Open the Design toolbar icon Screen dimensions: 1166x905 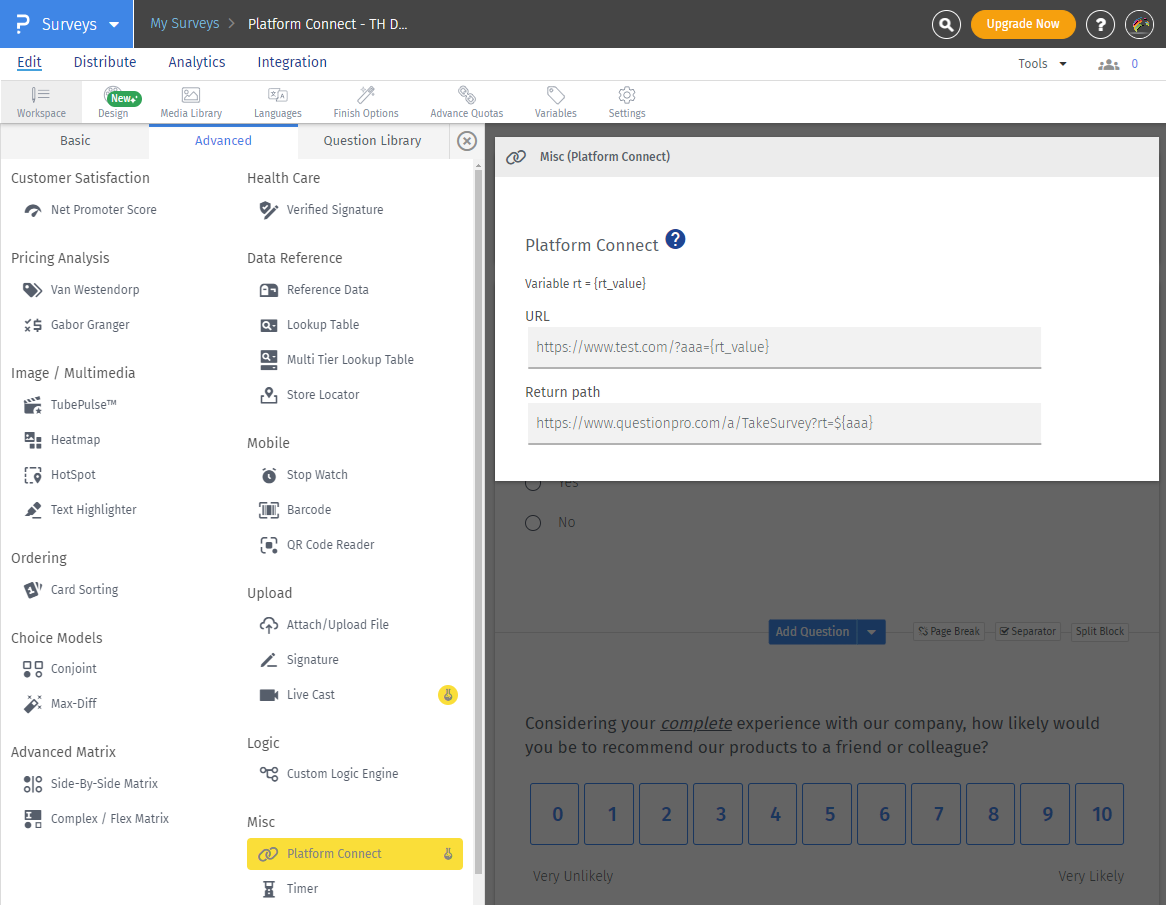pos(113,102)
